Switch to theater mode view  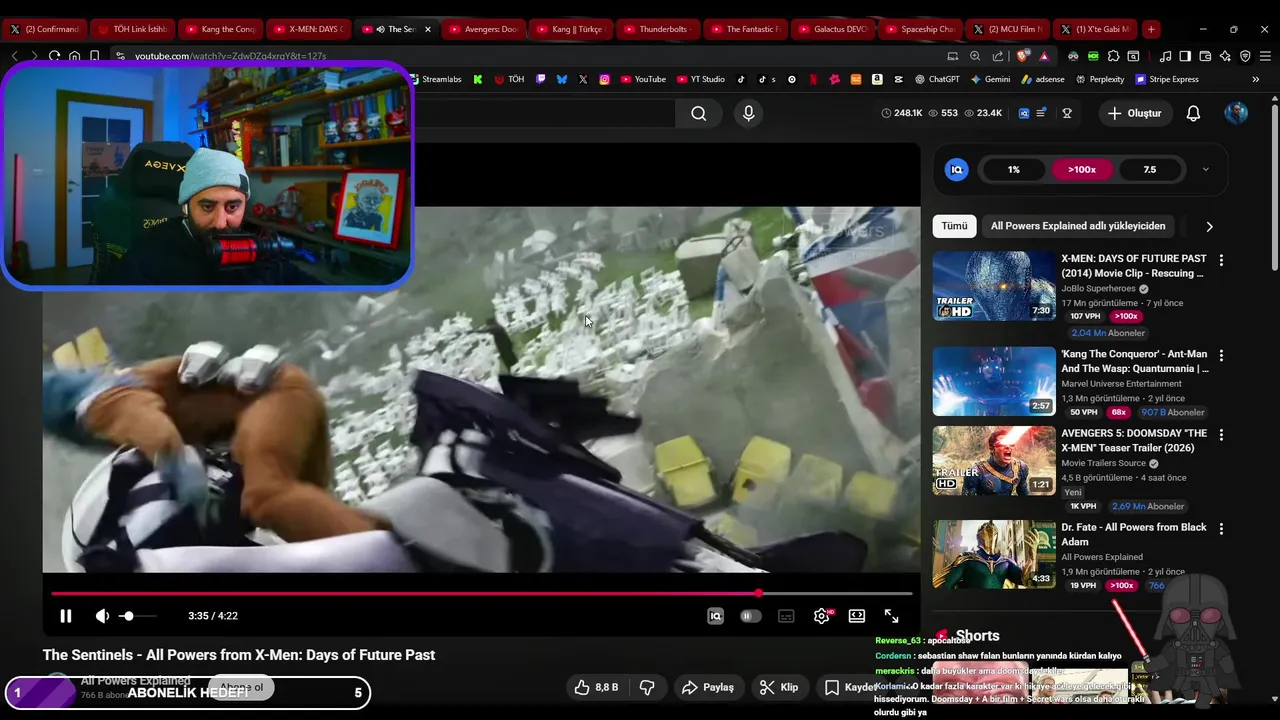tap(857, 616)
